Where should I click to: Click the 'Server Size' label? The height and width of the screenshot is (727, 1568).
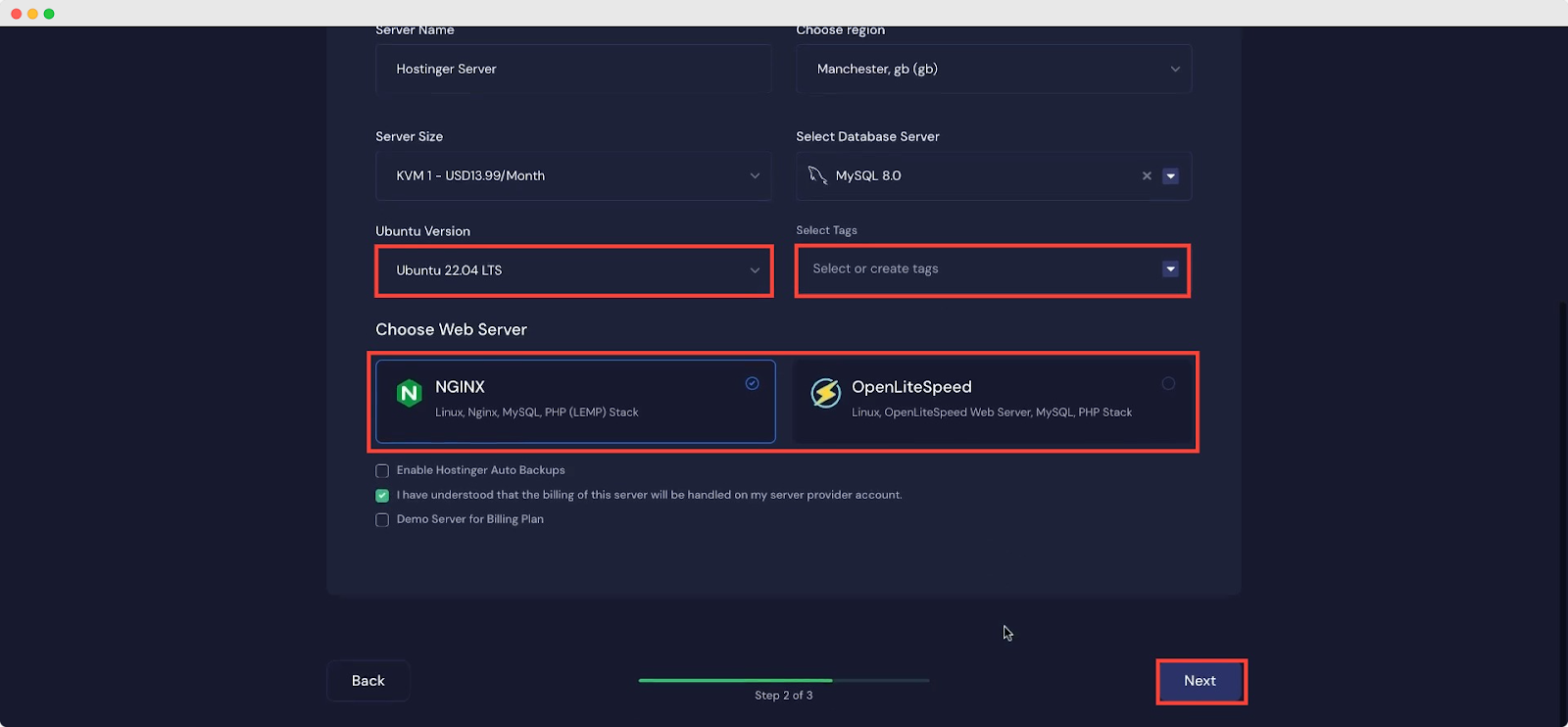[410, 136]
